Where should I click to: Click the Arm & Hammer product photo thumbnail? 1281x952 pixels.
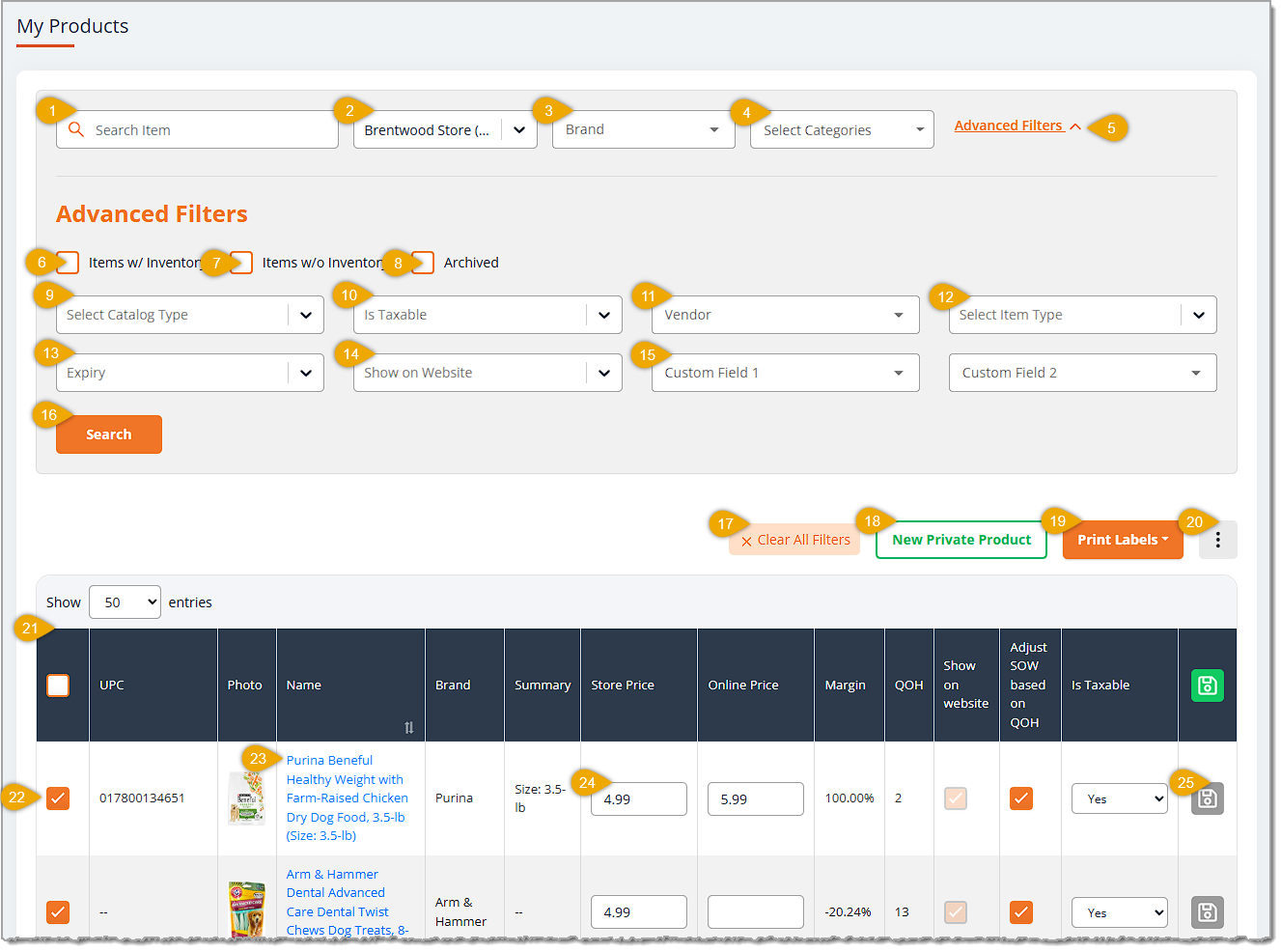tap(246, 909)
